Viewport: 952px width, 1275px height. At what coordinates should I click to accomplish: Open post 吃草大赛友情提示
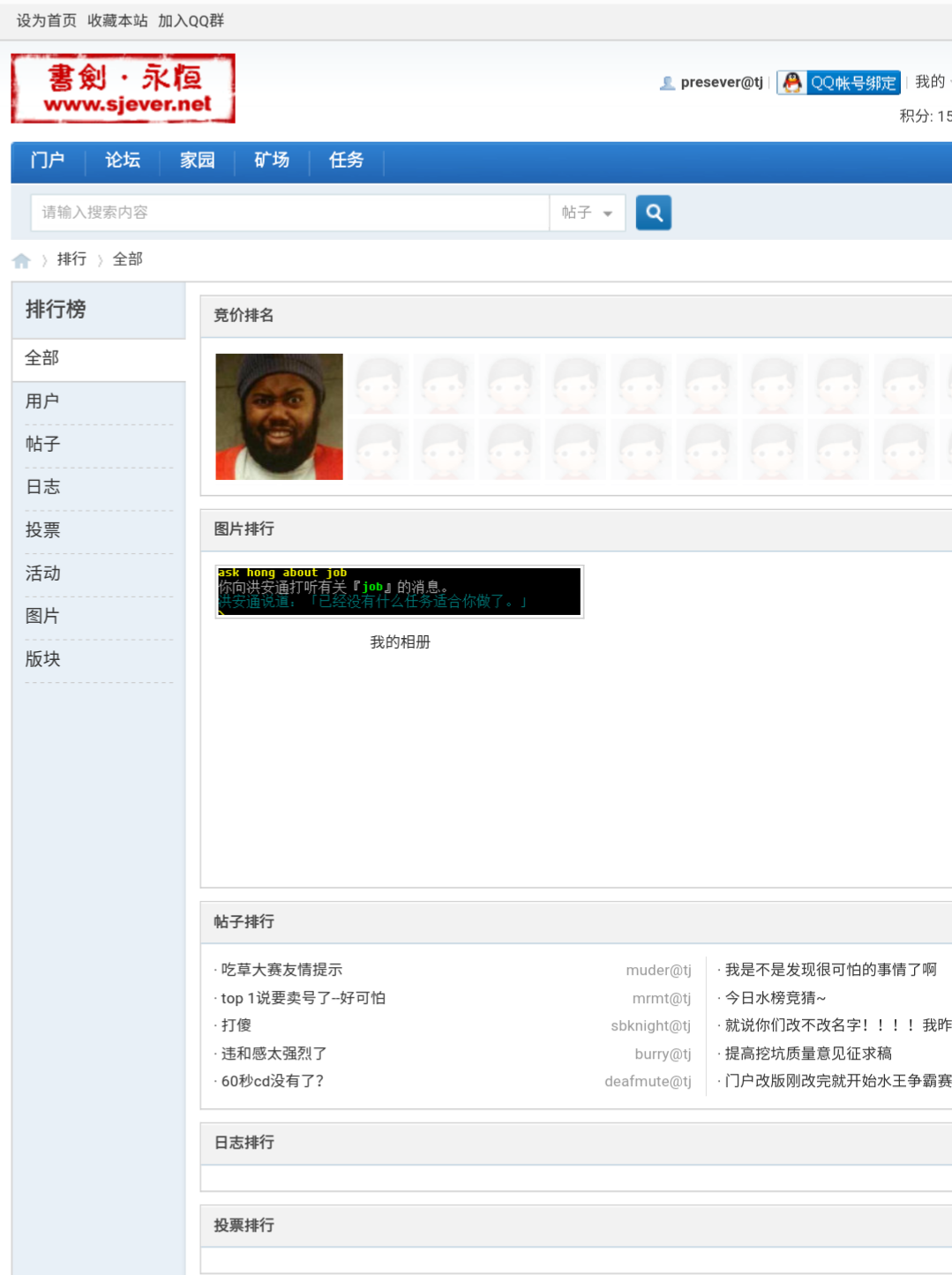281,970
